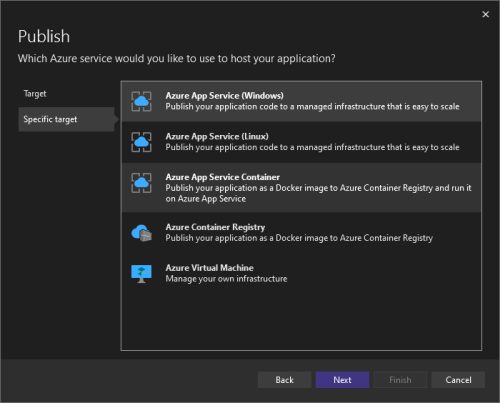Select Azure App Service (Windows) option
Screen dimensions: 500x403
coord(301,101)
